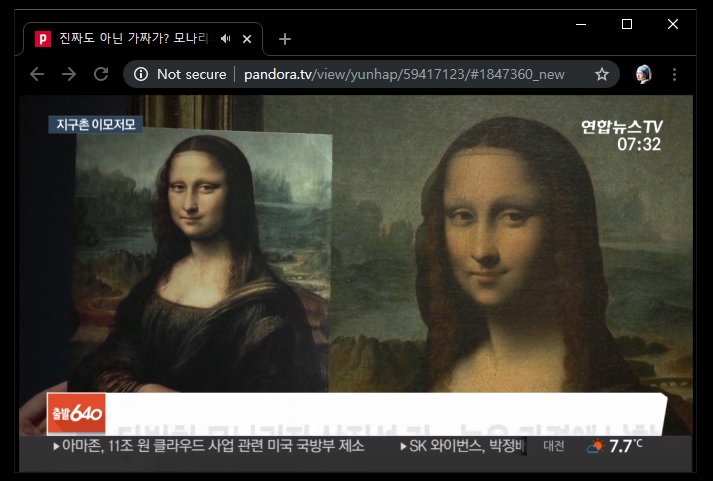
Task: Click the 지구촌 이모저모 caption label
Action: 95,124
